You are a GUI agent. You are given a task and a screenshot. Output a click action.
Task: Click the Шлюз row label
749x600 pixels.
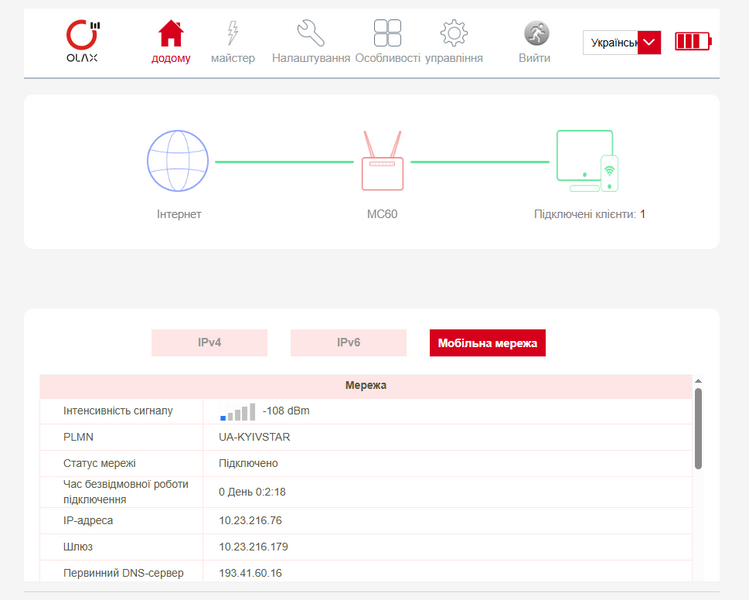78,547
